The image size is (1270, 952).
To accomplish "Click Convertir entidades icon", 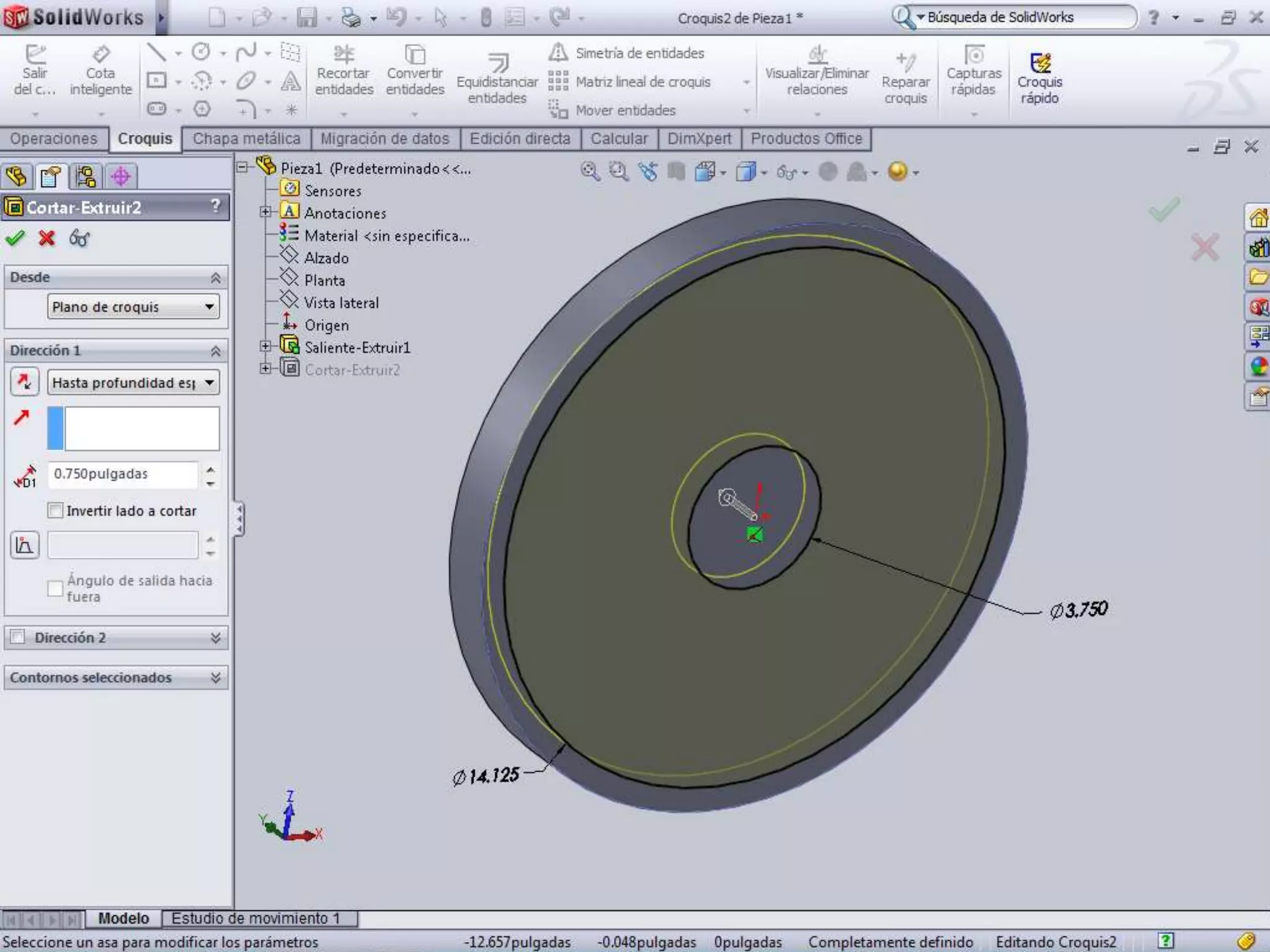I will pos(414,70).
